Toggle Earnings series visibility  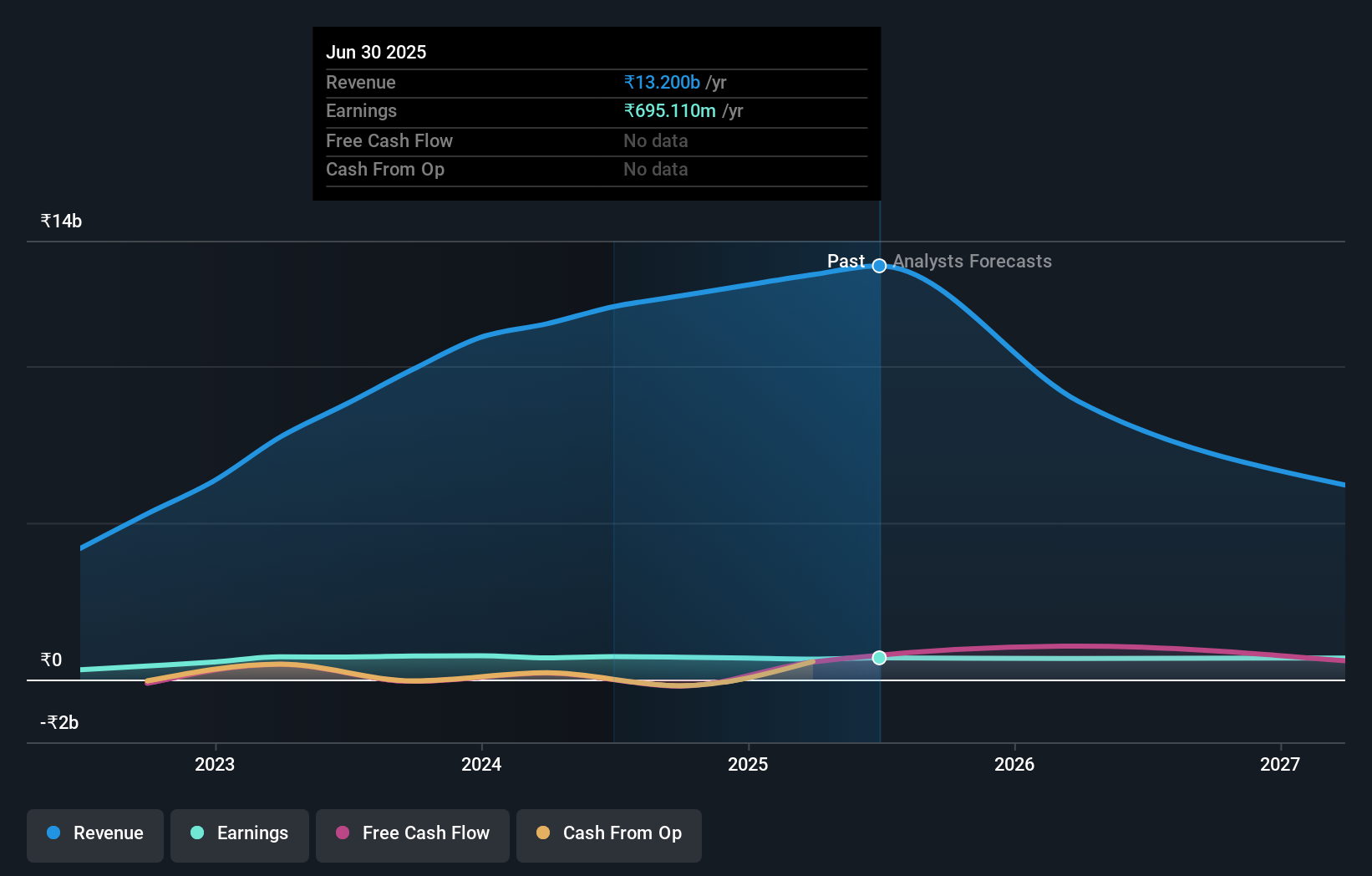point(239,835)
